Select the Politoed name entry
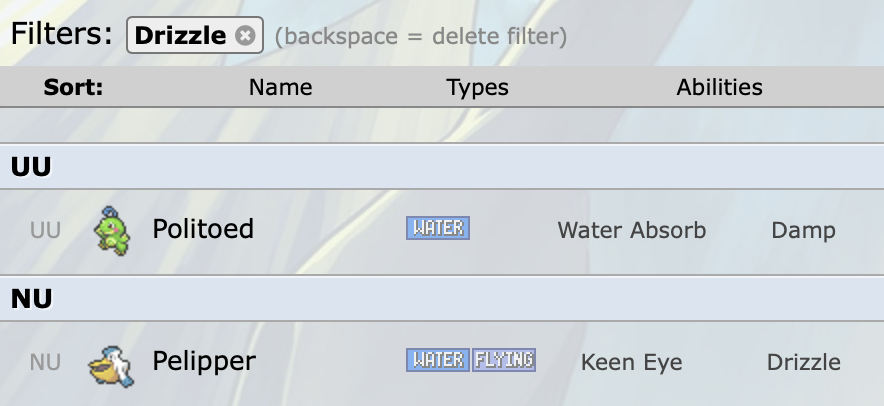The image size is (884, 406). point(203,229)
